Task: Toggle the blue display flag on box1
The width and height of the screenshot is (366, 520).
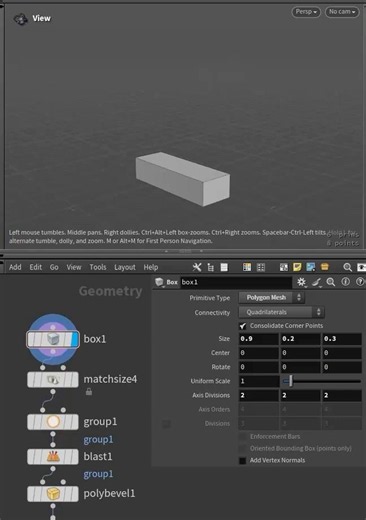Action: [74, 339]
